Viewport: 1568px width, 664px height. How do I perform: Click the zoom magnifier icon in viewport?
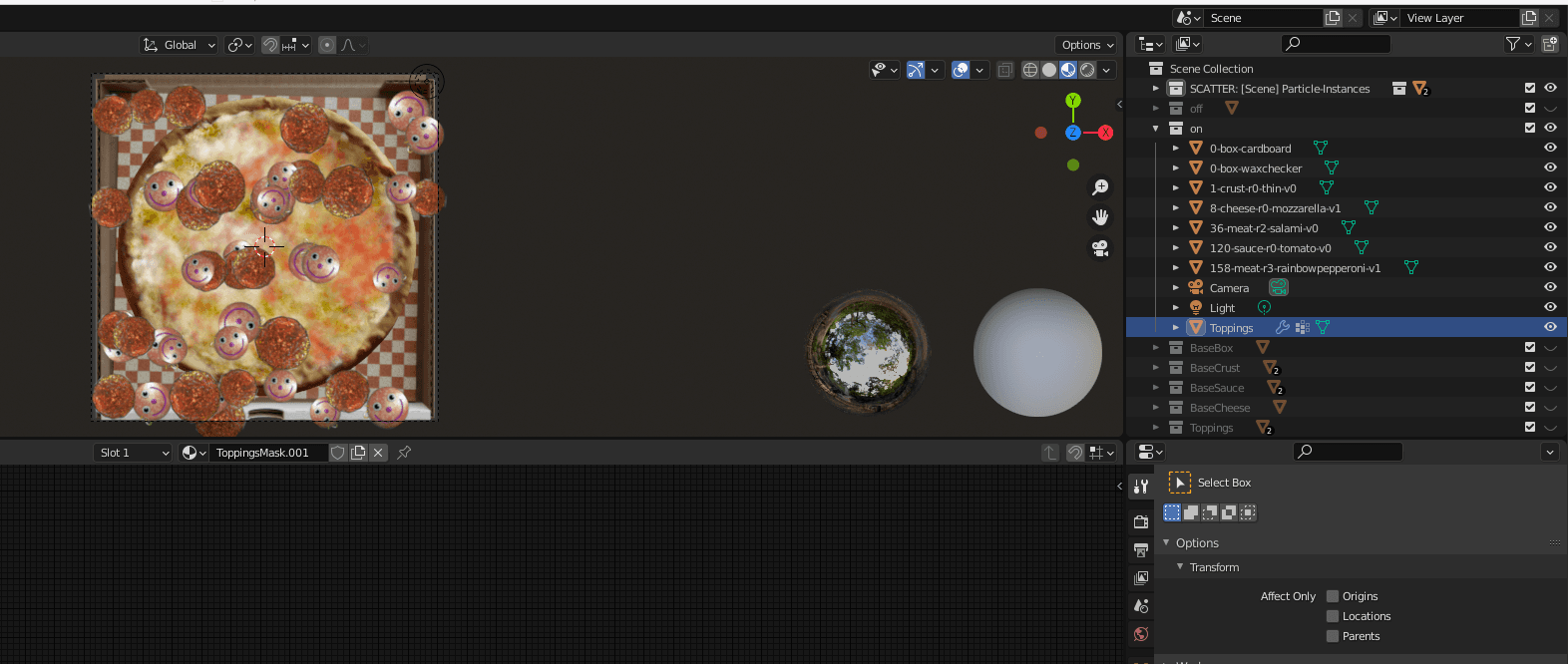(x=1100, y=187)
